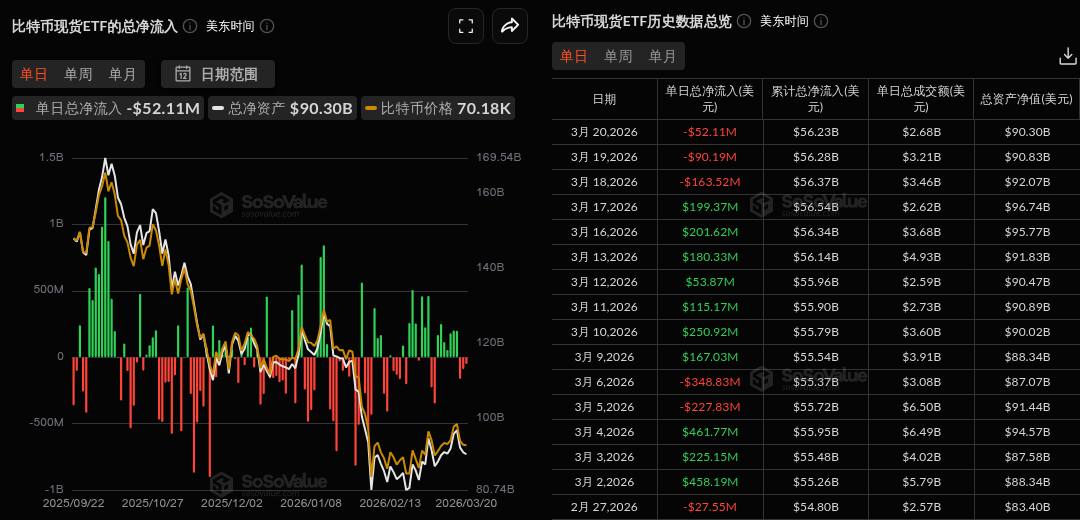The image size is (1080, 520).
Task: Click the download icon above the table
Action: click(x=1067, y=57)
